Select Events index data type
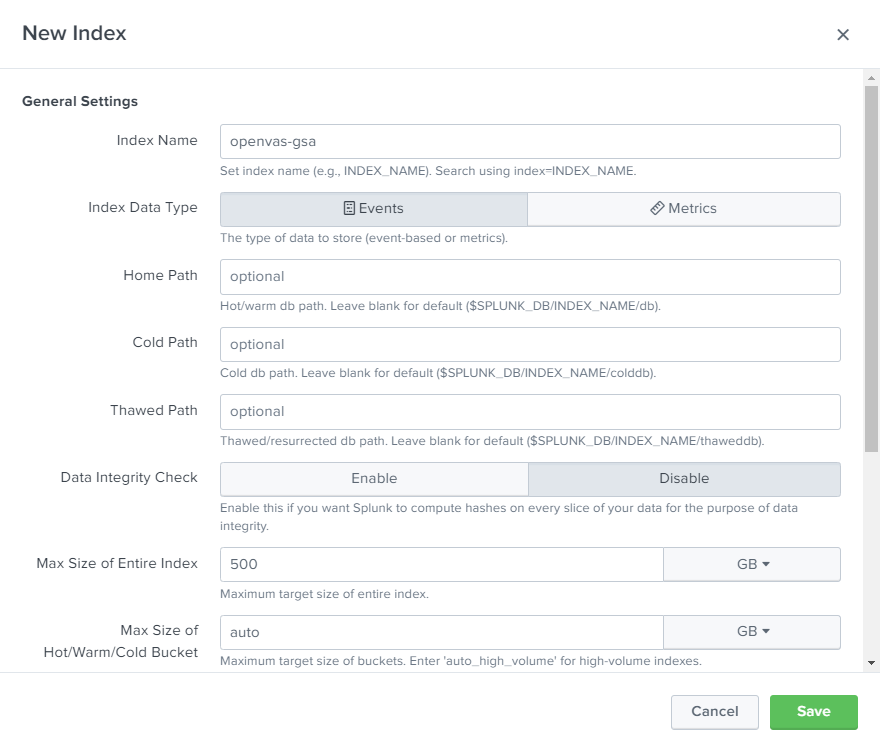This screenshot has width=880, height=752. [x=374, y=209]
